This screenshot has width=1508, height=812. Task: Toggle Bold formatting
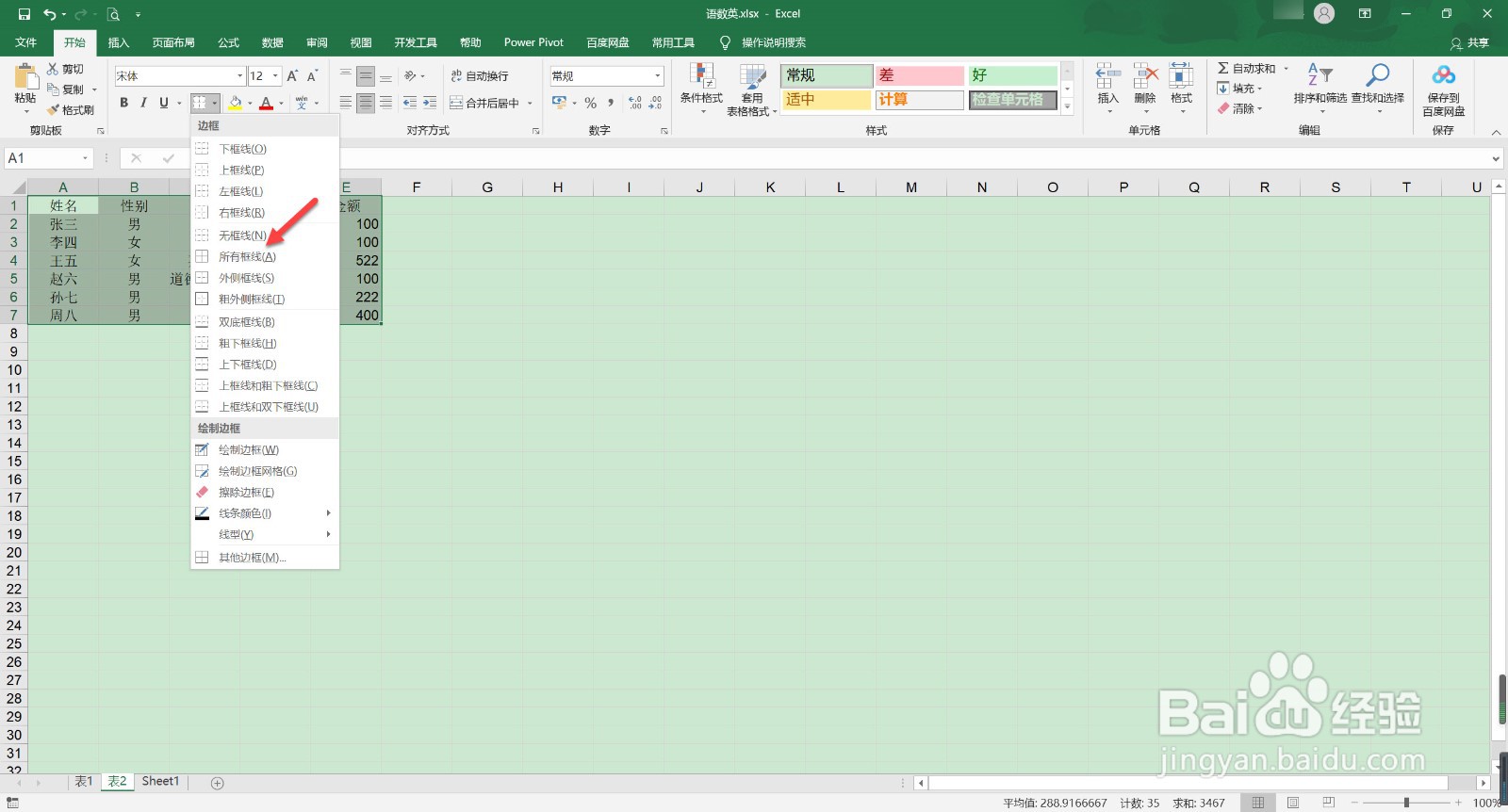click(123, 103)
